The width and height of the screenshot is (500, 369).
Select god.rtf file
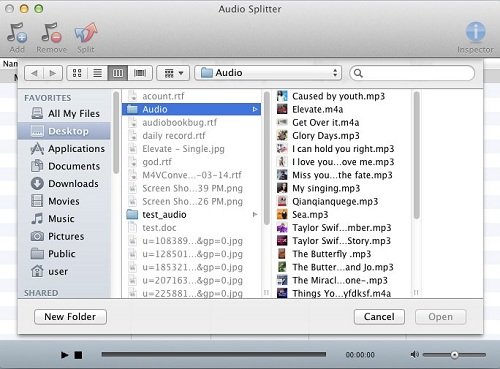pos(191,162)
